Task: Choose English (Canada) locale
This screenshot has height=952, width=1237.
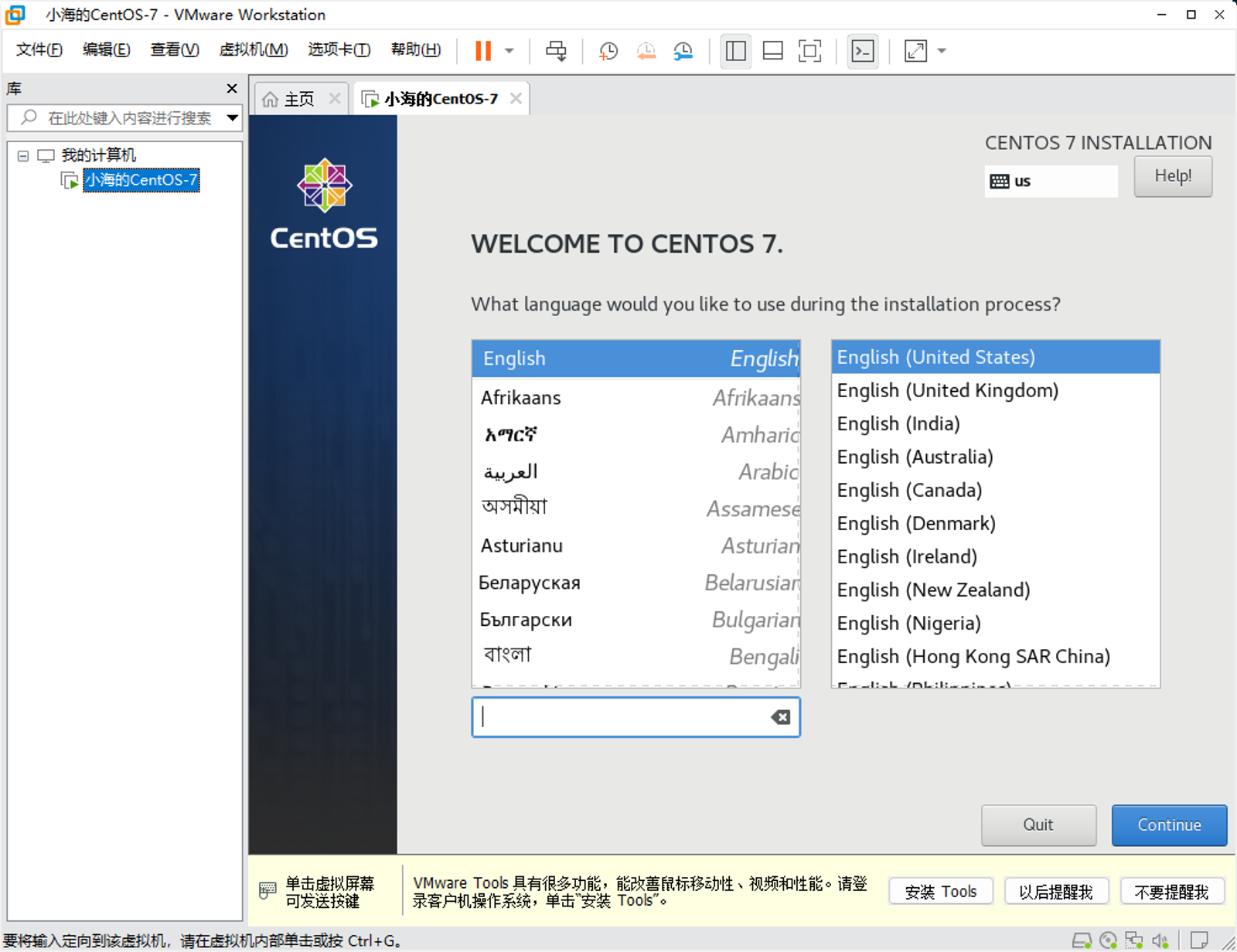Action: pyautogui.click(x=996, y=490)
